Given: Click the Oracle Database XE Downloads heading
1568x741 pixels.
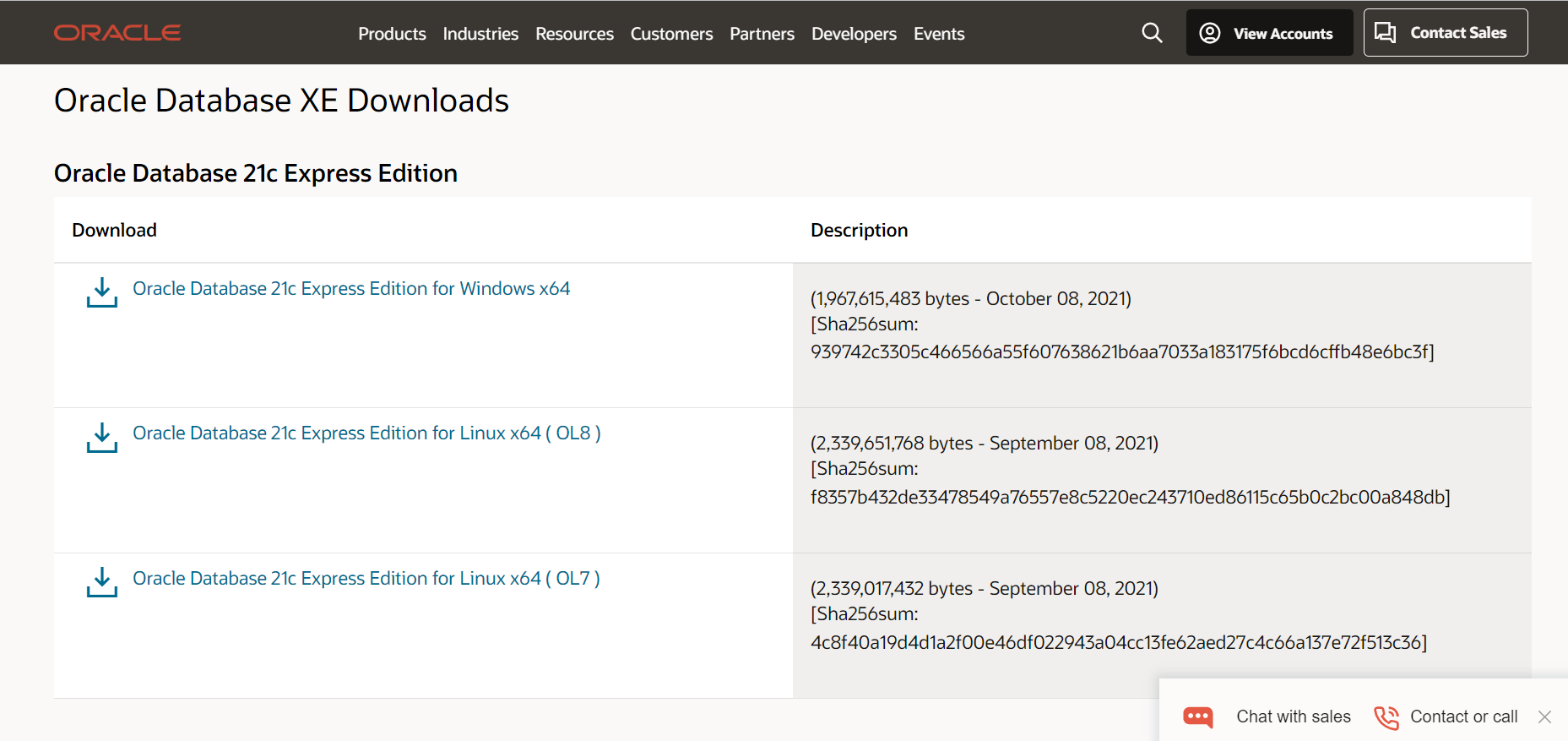Looking at the screenshot, I should (x=281, y=101).
